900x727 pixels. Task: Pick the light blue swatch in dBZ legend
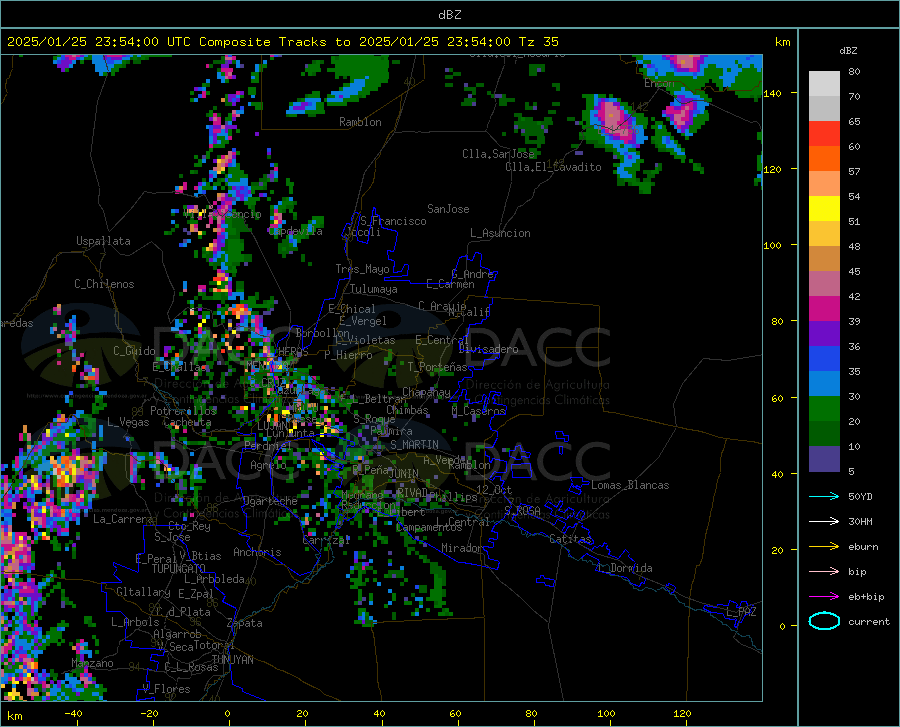pos(824,384)
